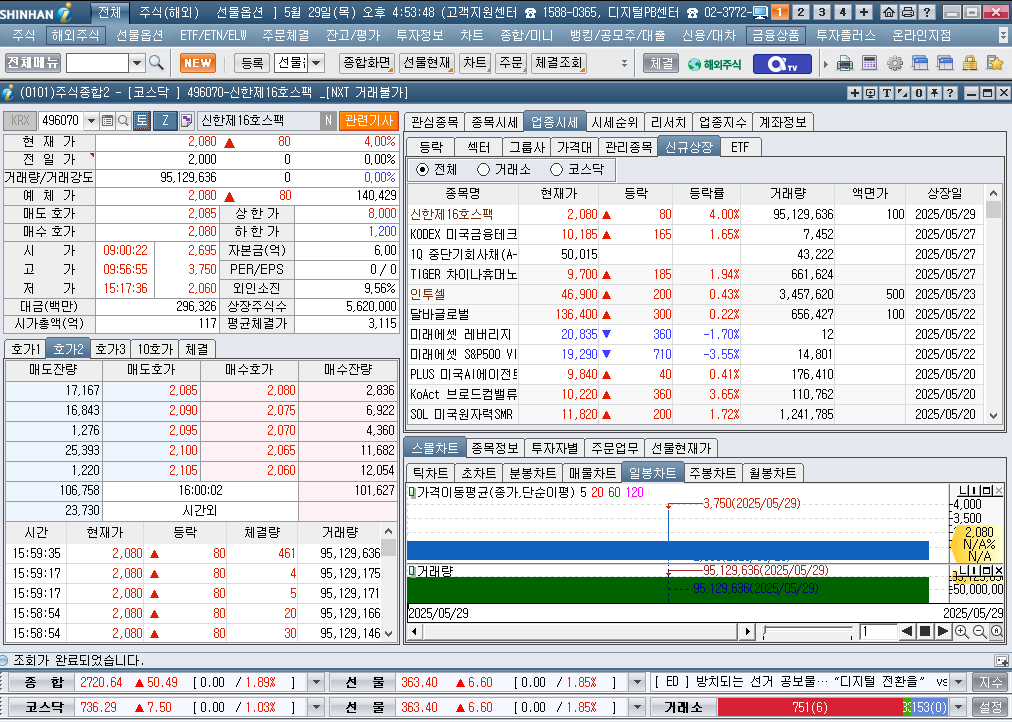This screenshot has height=722, width=1012.
Task: Click stock search magnifier beside code field
Action: click(x=123, y=121)
